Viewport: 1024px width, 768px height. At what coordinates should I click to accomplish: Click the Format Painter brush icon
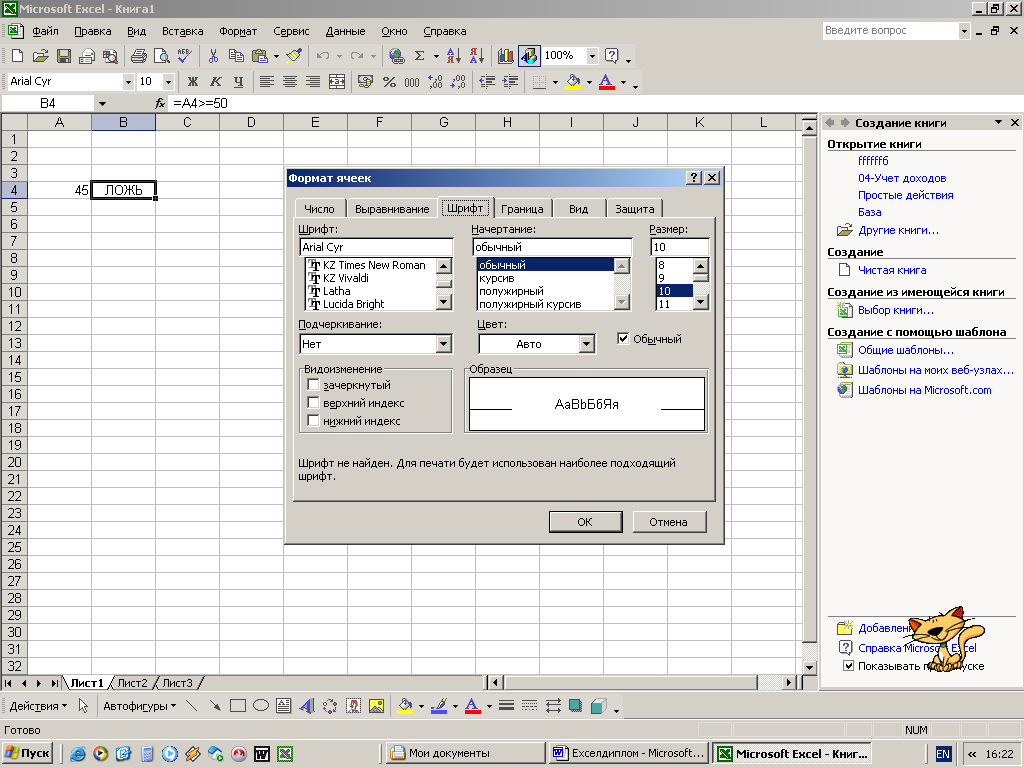(294, 56)
